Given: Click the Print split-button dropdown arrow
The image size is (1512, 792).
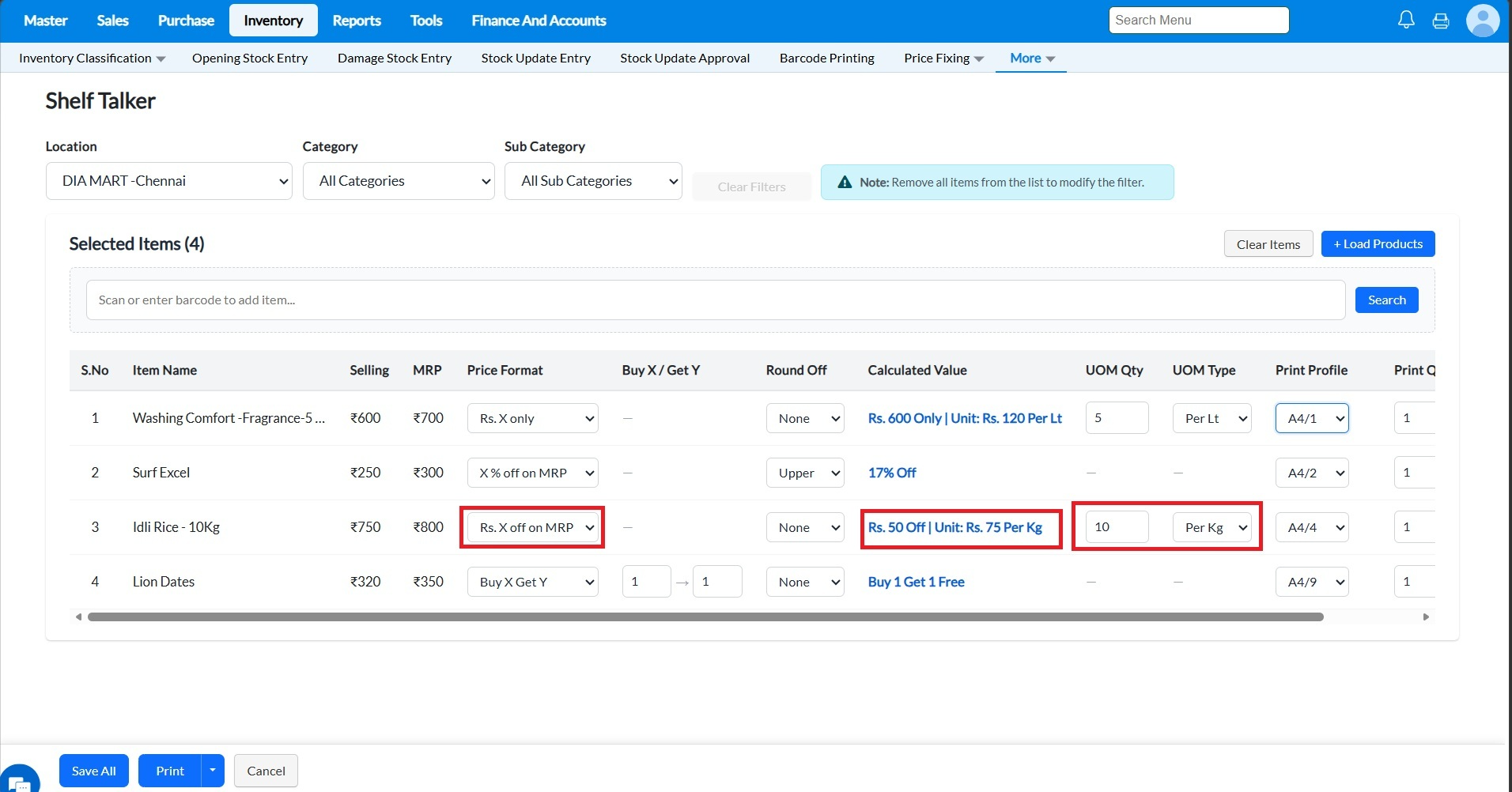Looking at the screenshot, I should pyautogui.click(x=213, y=771).
